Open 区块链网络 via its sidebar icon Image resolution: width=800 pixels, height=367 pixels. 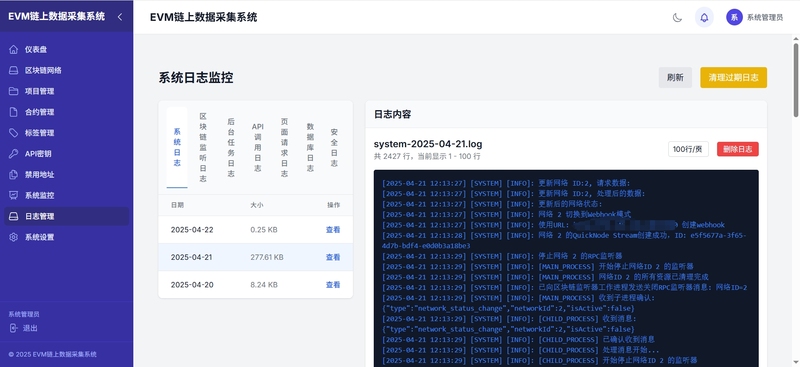click(14, 70)
